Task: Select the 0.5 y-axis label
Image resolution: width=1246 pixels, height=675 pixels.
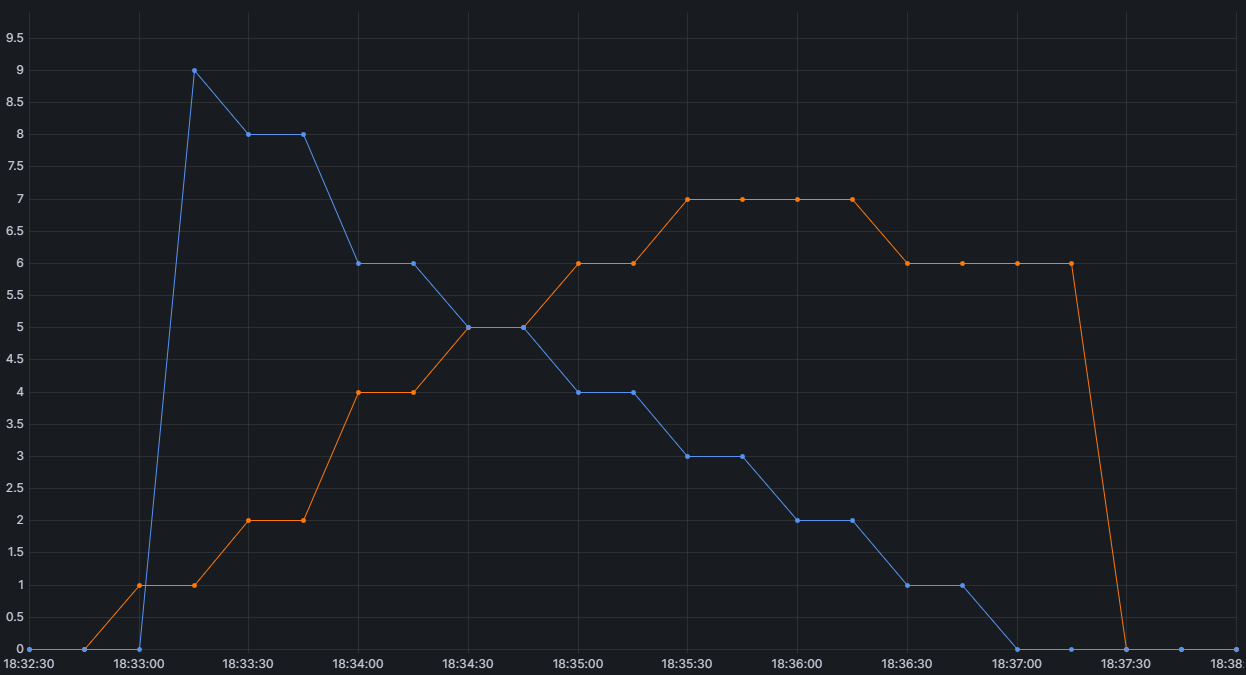Action: tap(15, 617)
